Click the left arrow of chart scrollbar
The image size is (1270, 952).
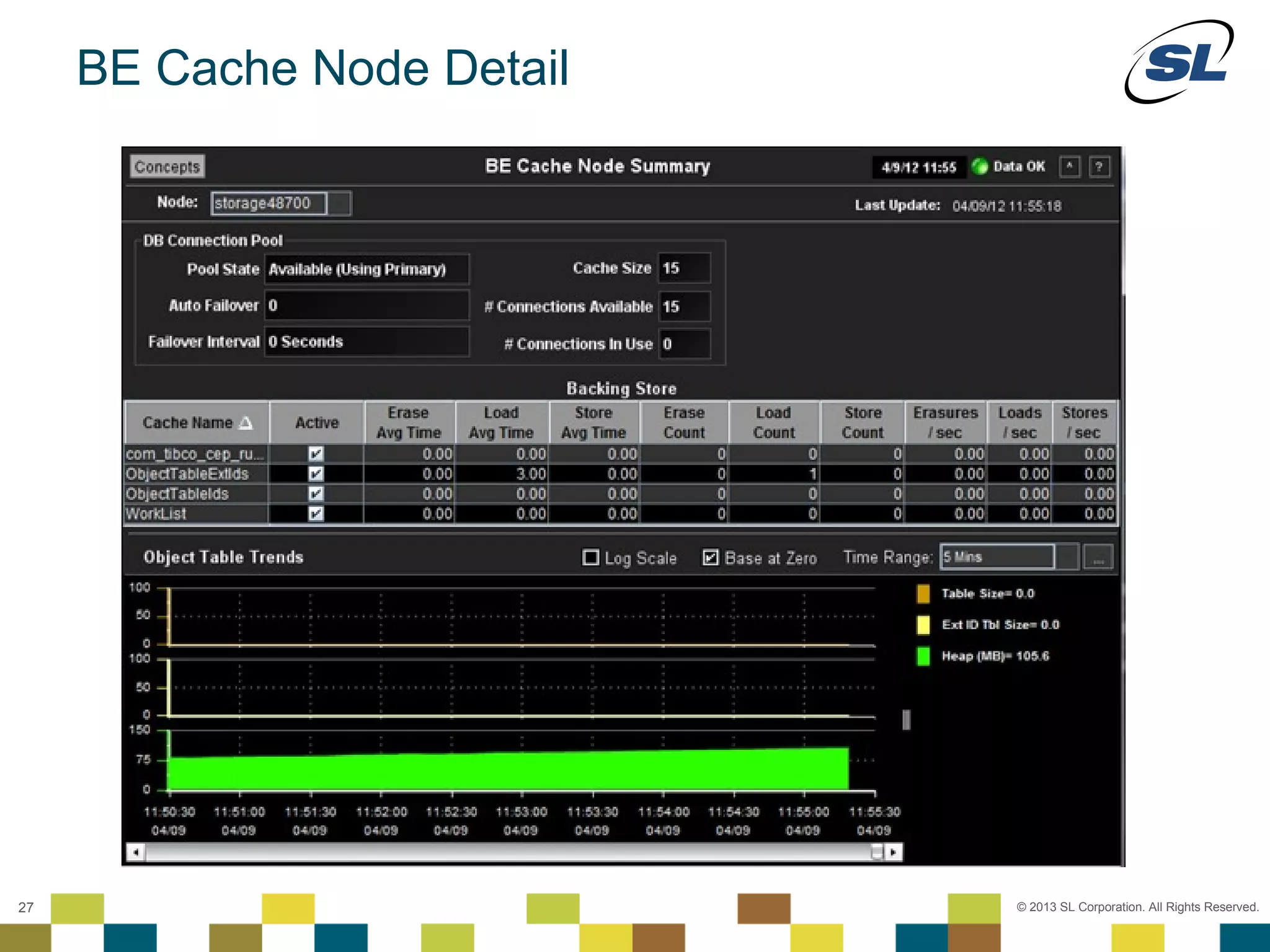tap(136, 852)
